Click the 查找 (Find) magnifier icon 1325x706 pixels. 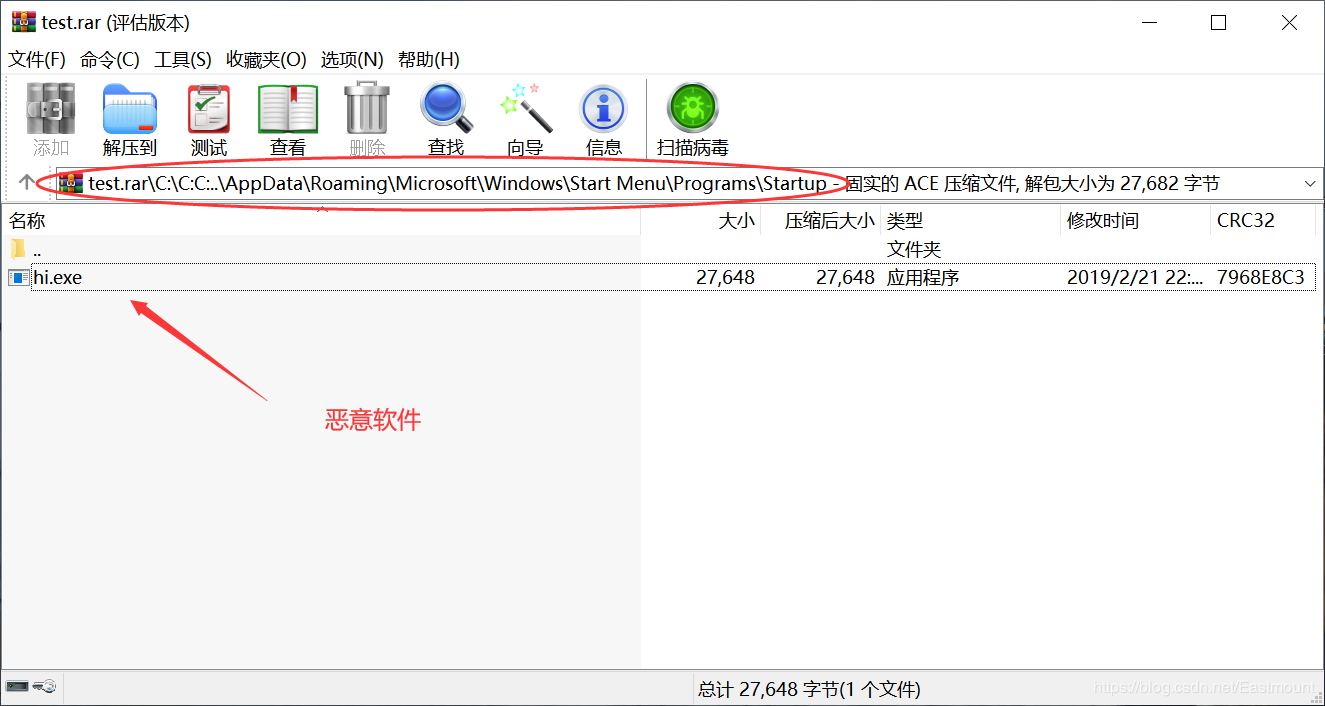[444, 110]
